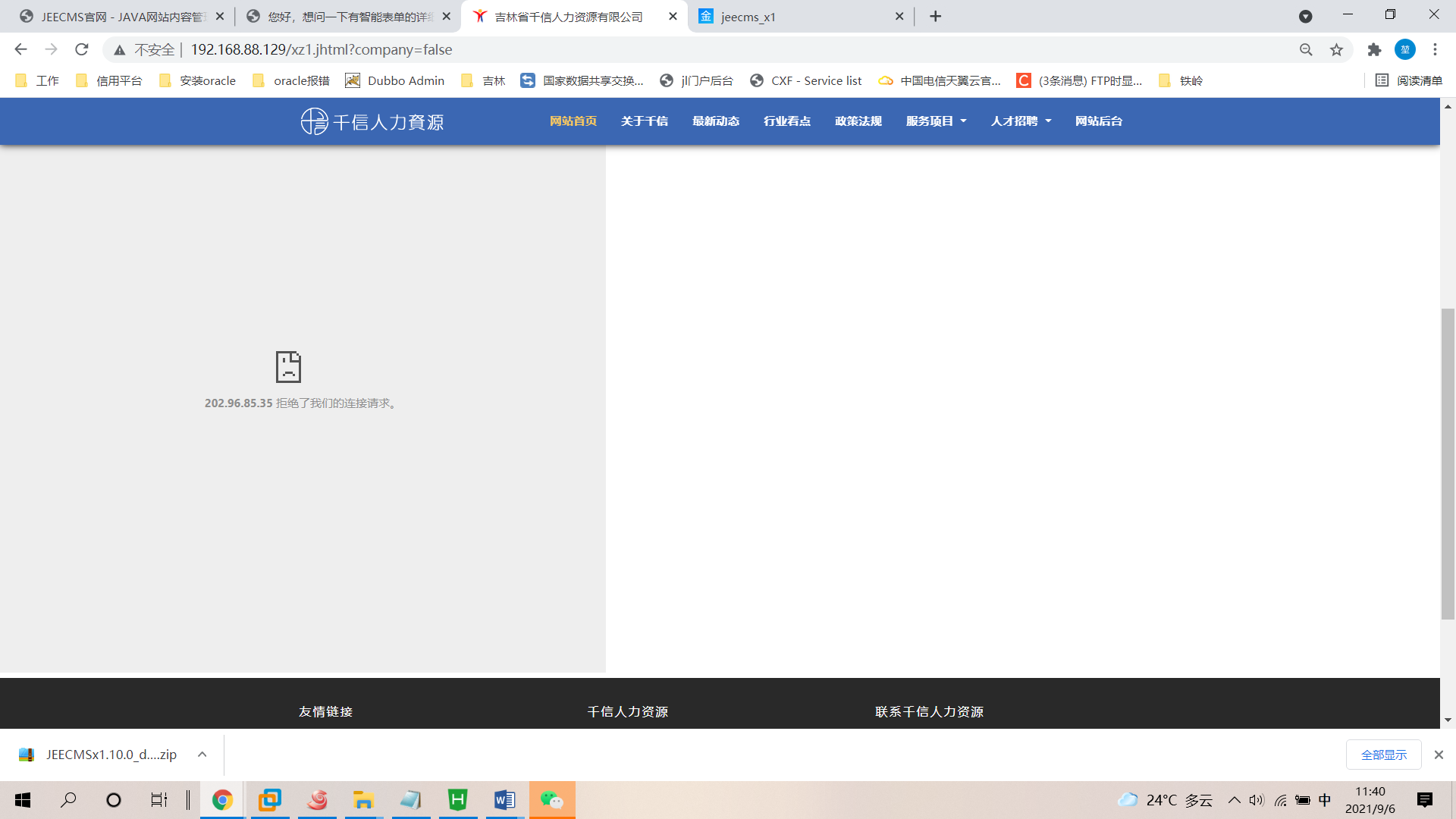Show hidden system tray icons
This screenshot has width=1456, height=819.
tap(1234, 800)
